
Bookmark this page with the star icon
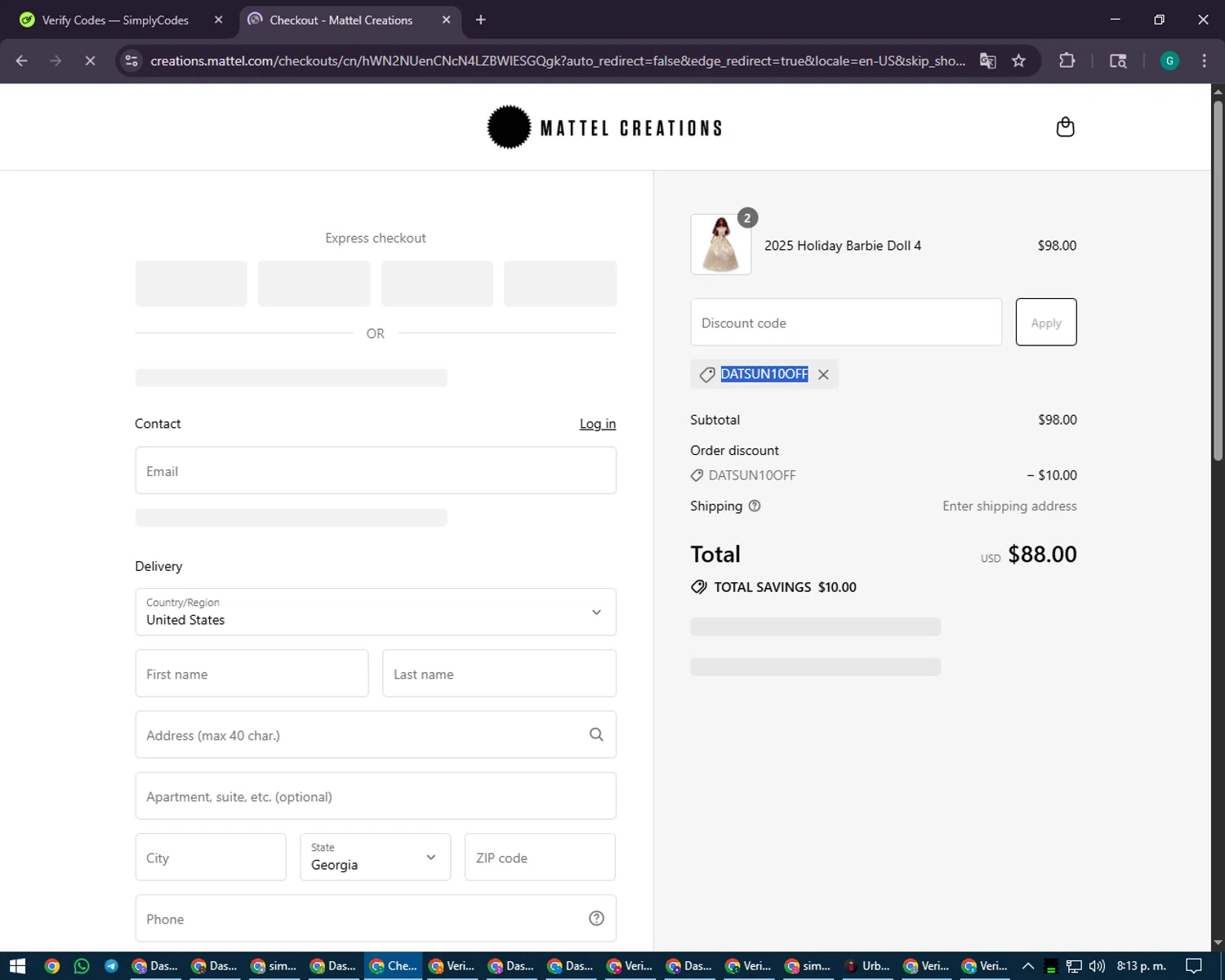point(1018,60)
